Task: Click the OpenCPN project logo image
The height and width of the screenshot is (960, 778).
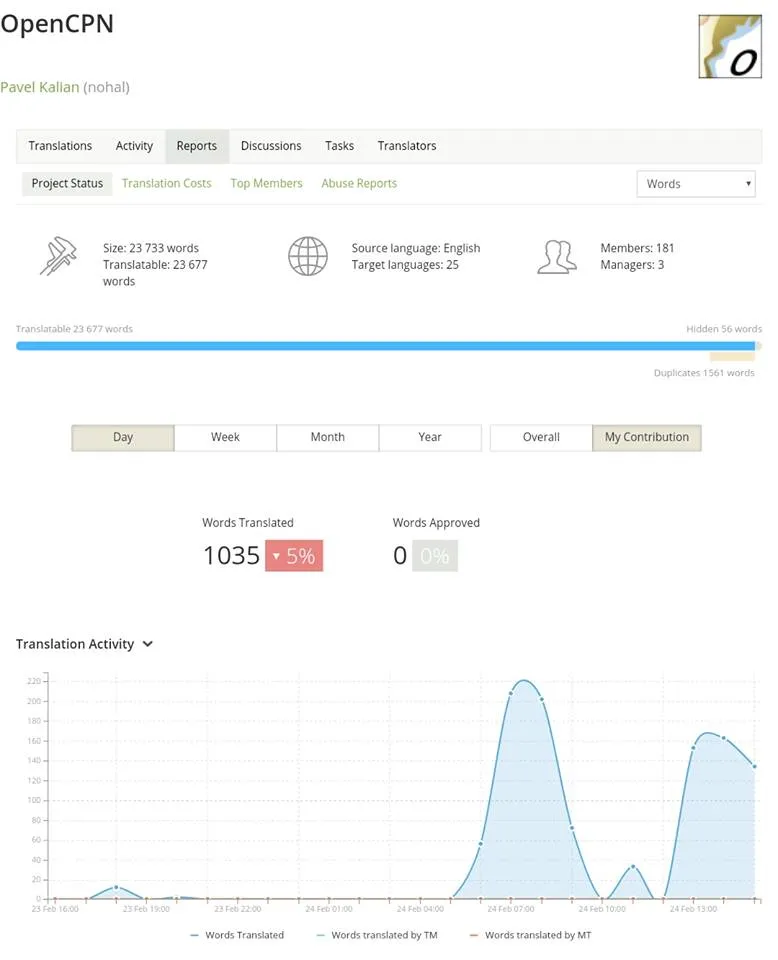Action: point(730,47)
